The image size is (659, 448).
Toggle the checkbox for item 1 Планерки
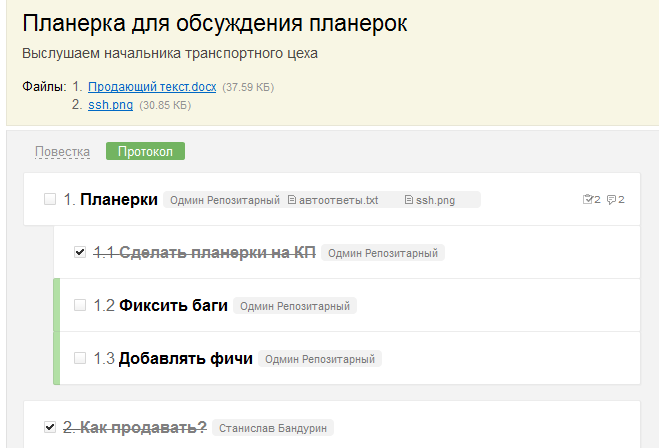click(x=50, y=200)
